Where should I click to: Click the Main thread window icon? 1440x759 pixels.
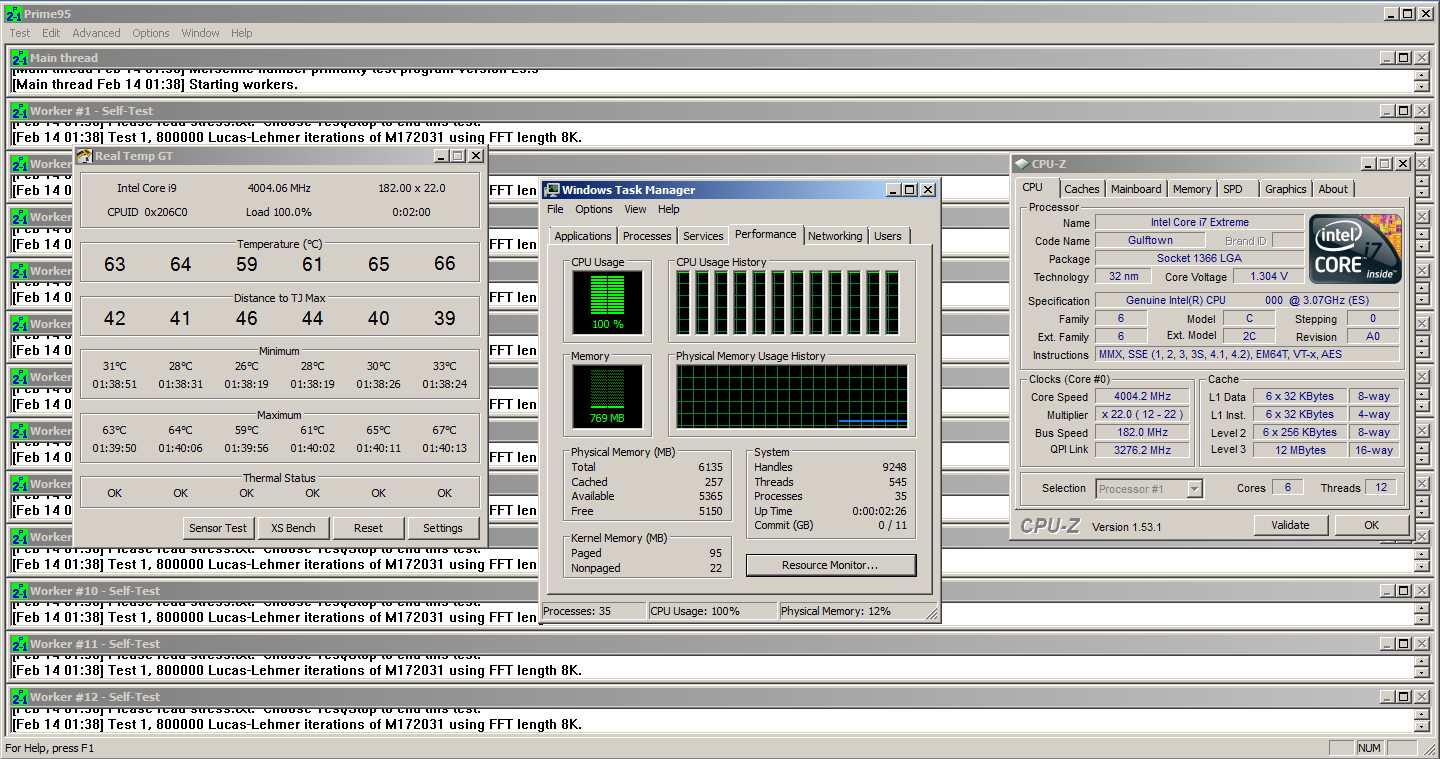(x=19, y=58)
